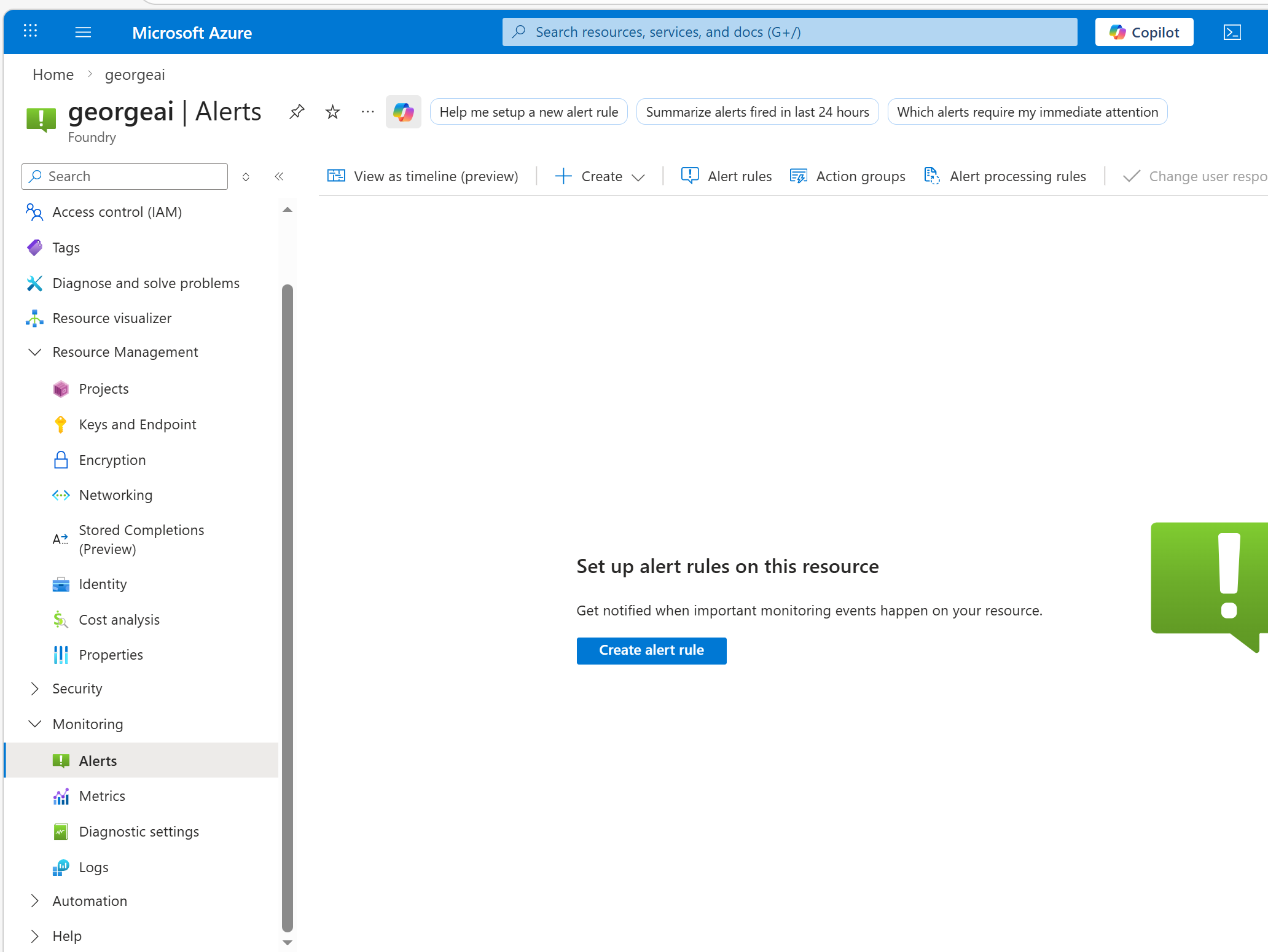
Task: Expand the Security section
Action: pyautogui.click(x=35, y=689)
